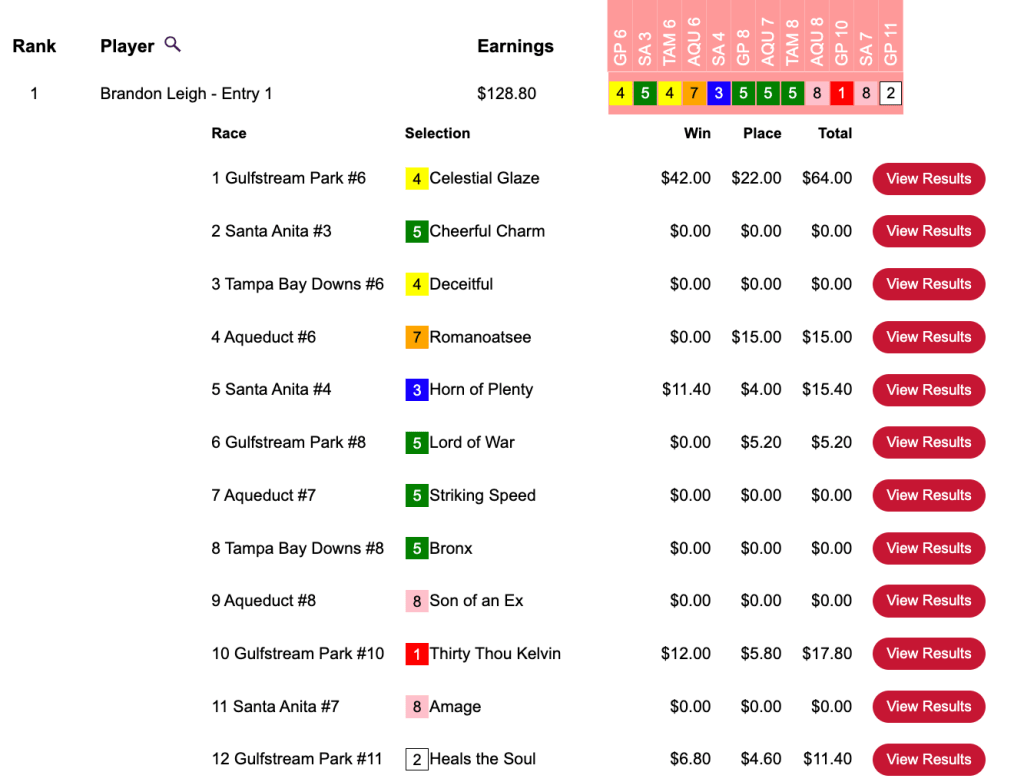Click red number 1 badge beside Thirty Thou Kelvin
This screenshot has height=782, width=1024.
tap(417, 654)
